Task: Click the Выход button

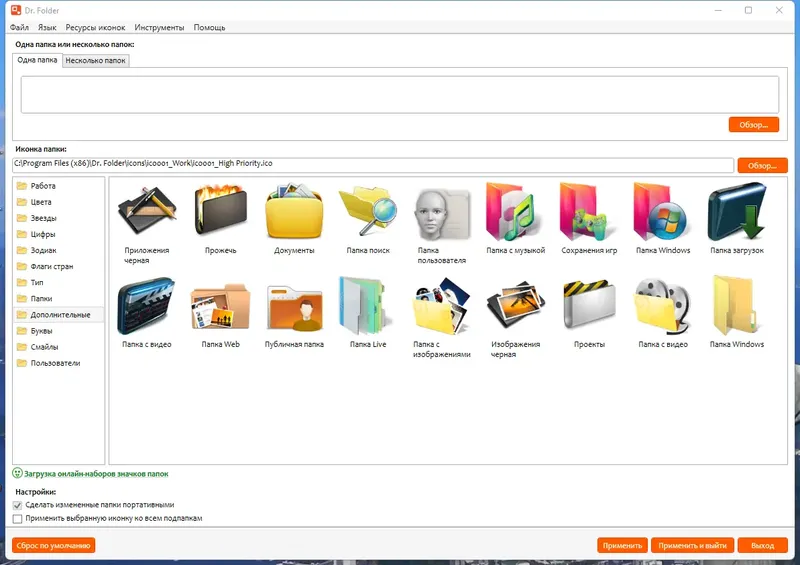Action: [x=763, y=545]
